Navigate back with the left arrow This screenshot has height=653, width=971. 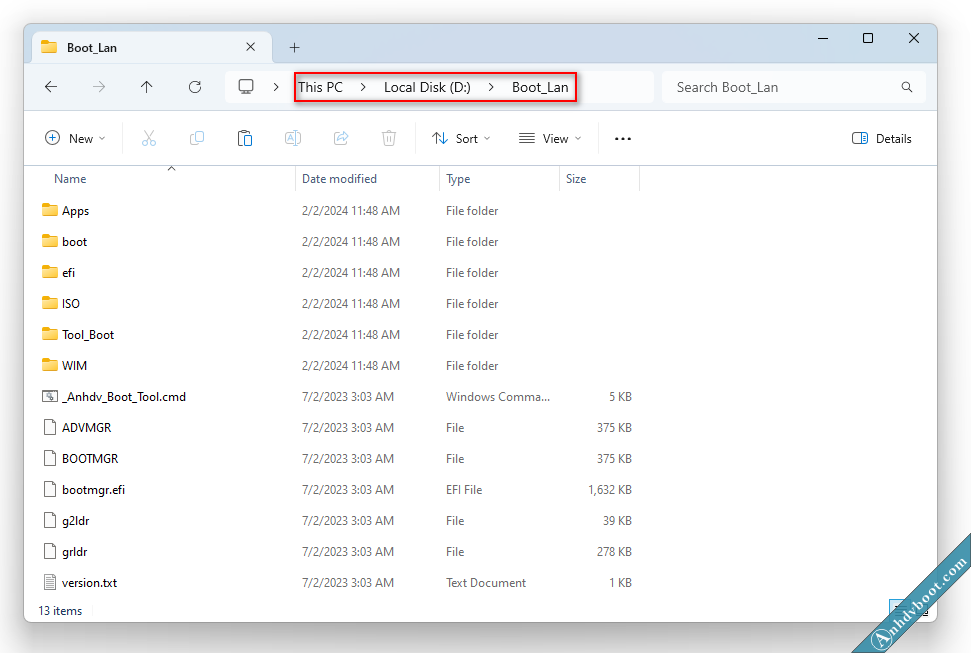pos(51,87)
